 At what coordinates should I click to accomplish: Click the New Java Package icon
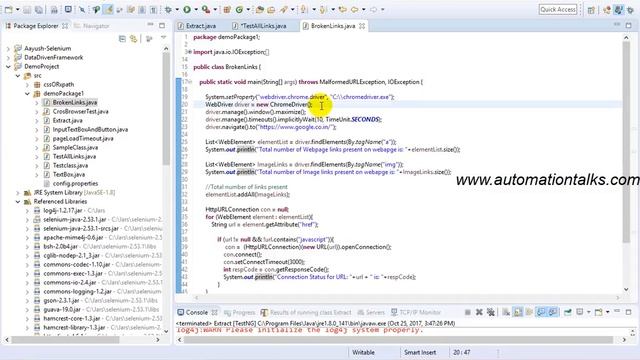tap(227, 9)
